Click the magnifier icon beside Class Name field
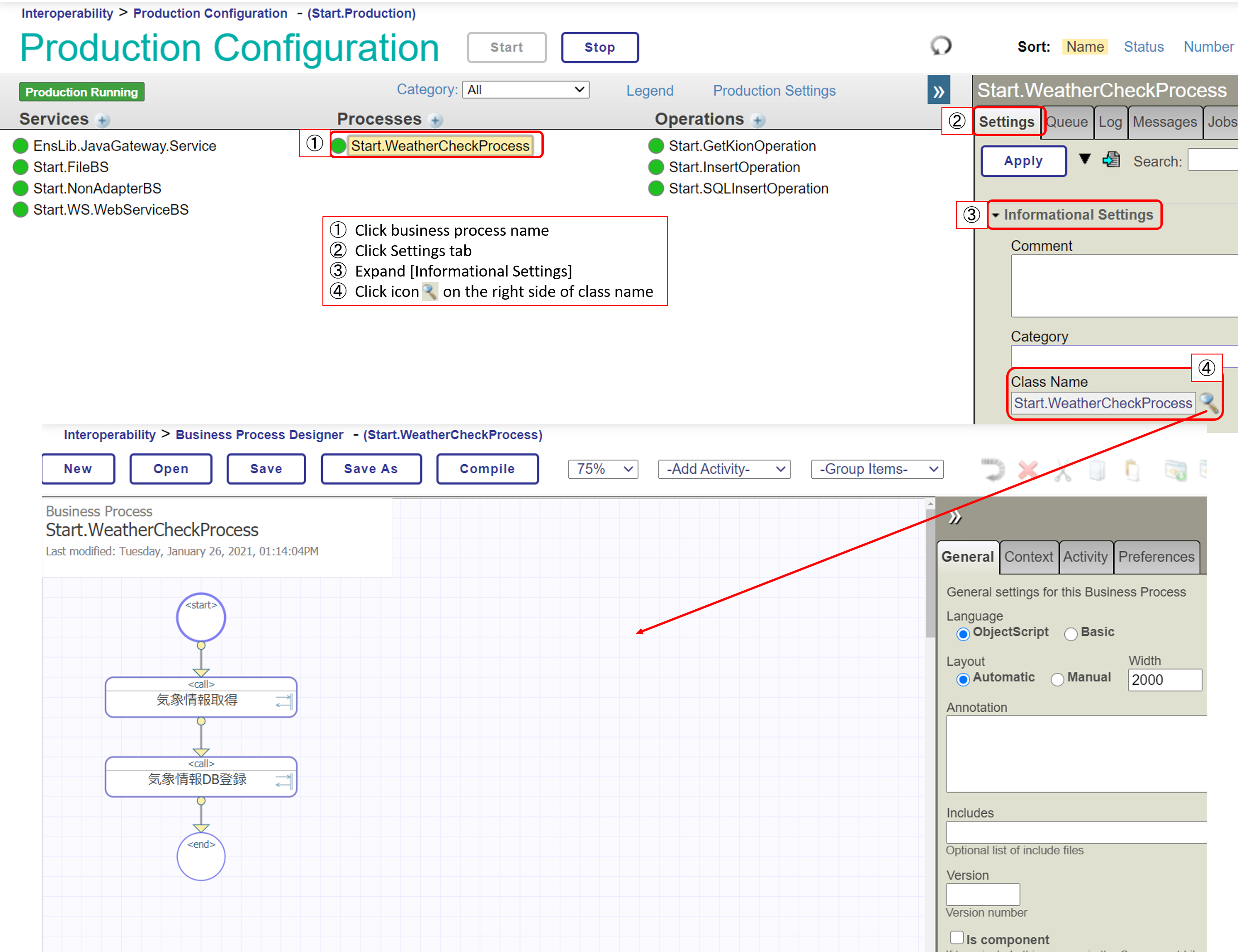This screenshot has width=1238, height=952. (x=1208, y=403)
